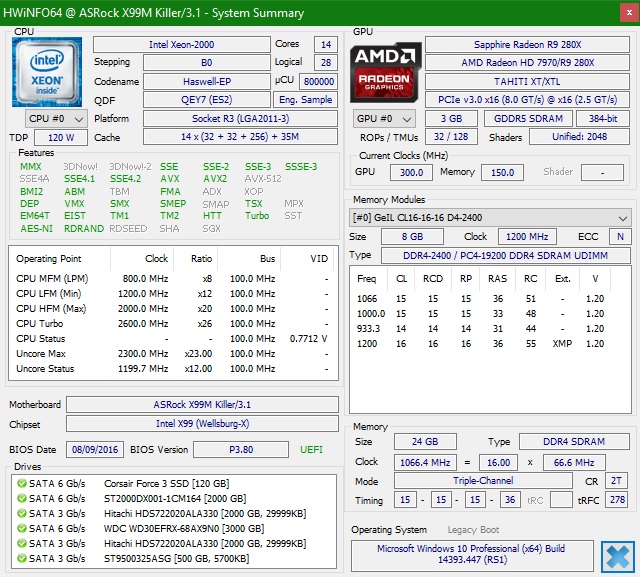Image resolution: width=640 pixels, height=577 pixels.
Task: Click the module Clock 1200 MHz field
Action: tap(527, 237)
